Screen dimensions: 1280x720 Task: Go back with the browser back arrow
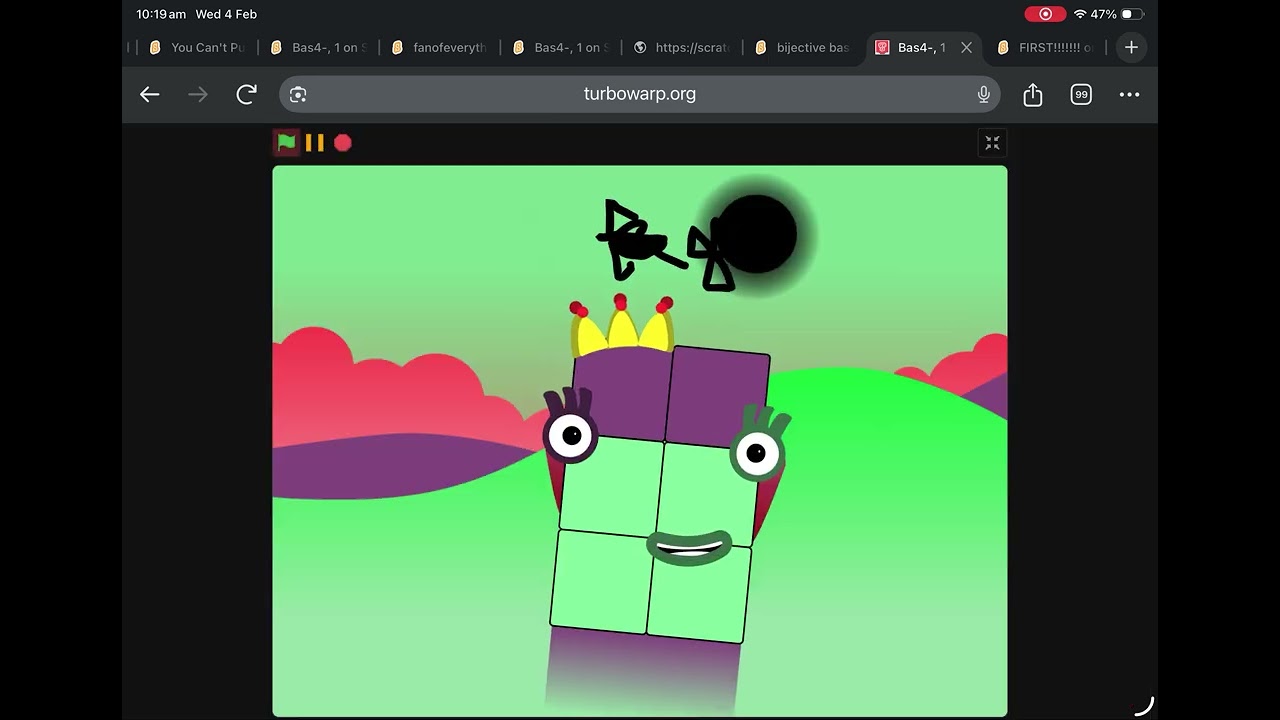(150, 94)
